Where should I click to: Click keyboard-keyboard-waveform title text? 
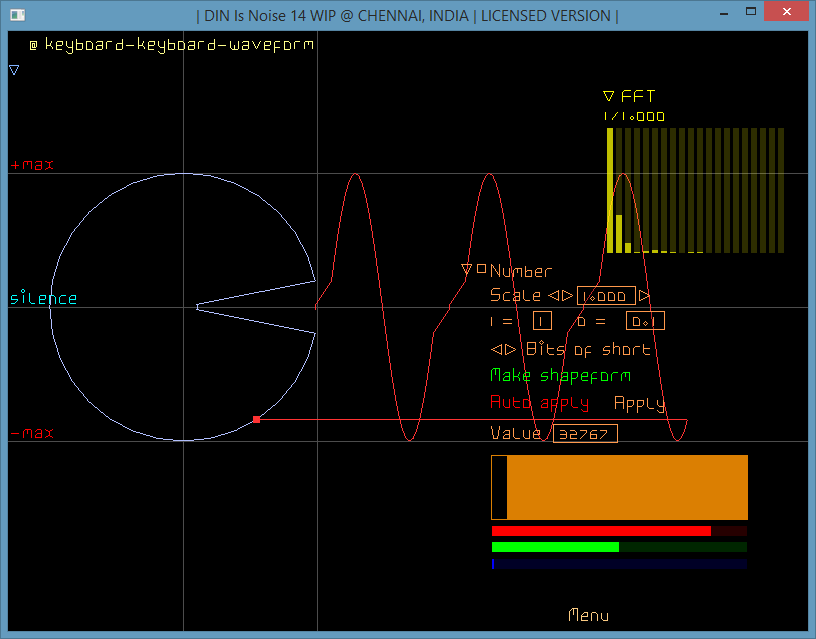pyautogui.click(x=179, y=45)
